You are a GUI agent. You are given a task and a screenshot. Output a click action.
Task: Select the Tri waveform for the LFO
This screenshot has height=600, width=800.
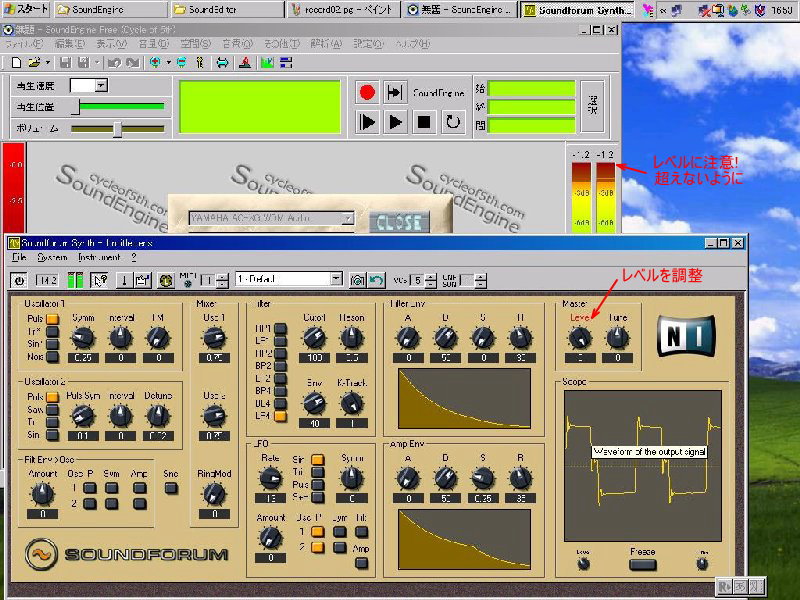tap(317, 472)
